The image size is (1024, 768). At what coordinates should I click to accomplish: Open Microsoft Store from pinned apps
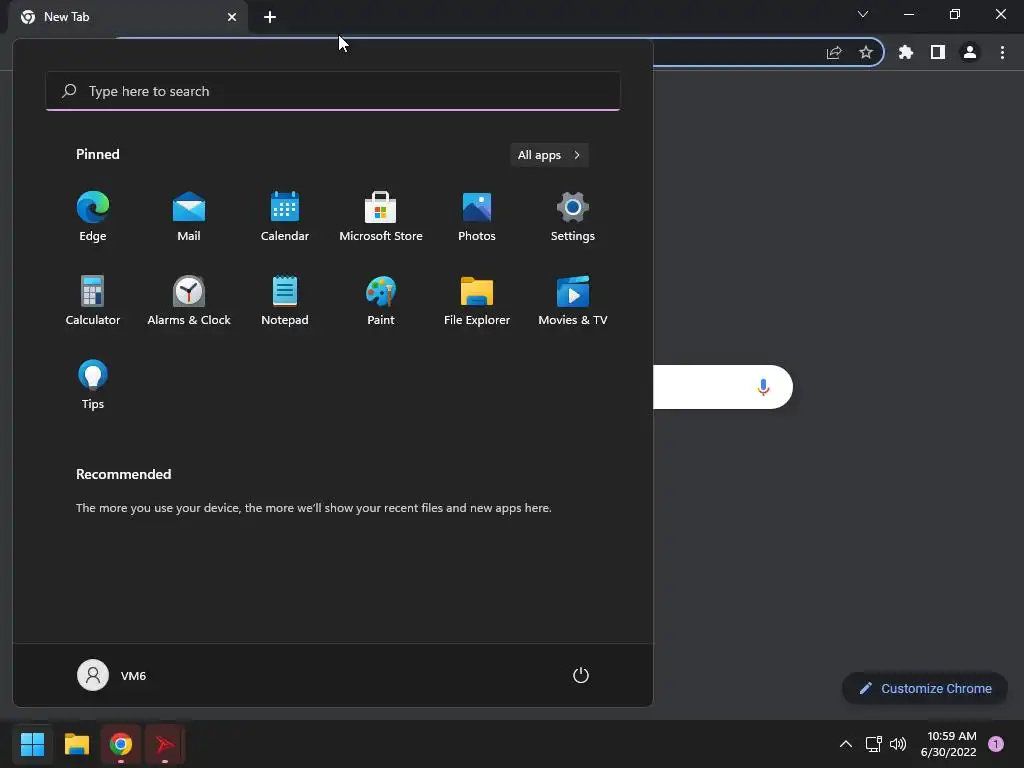[381, 217]
